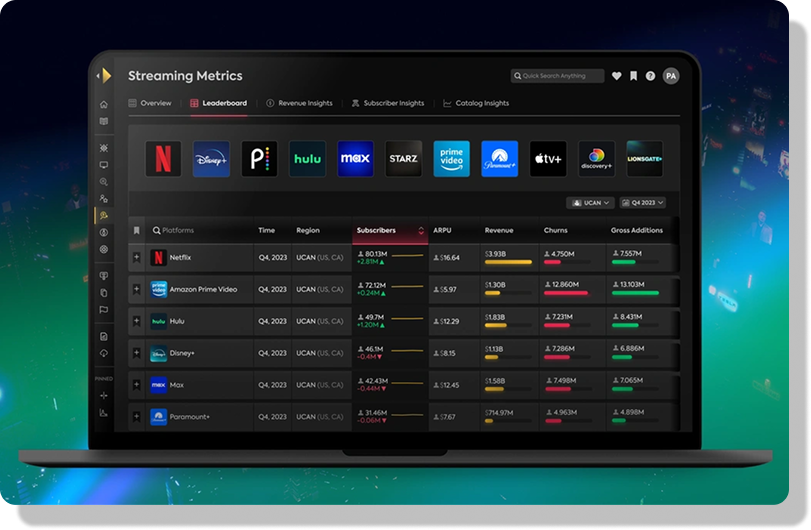Select the STARZ platform tile
The image size is (811, 530).
tap(403, 159)
